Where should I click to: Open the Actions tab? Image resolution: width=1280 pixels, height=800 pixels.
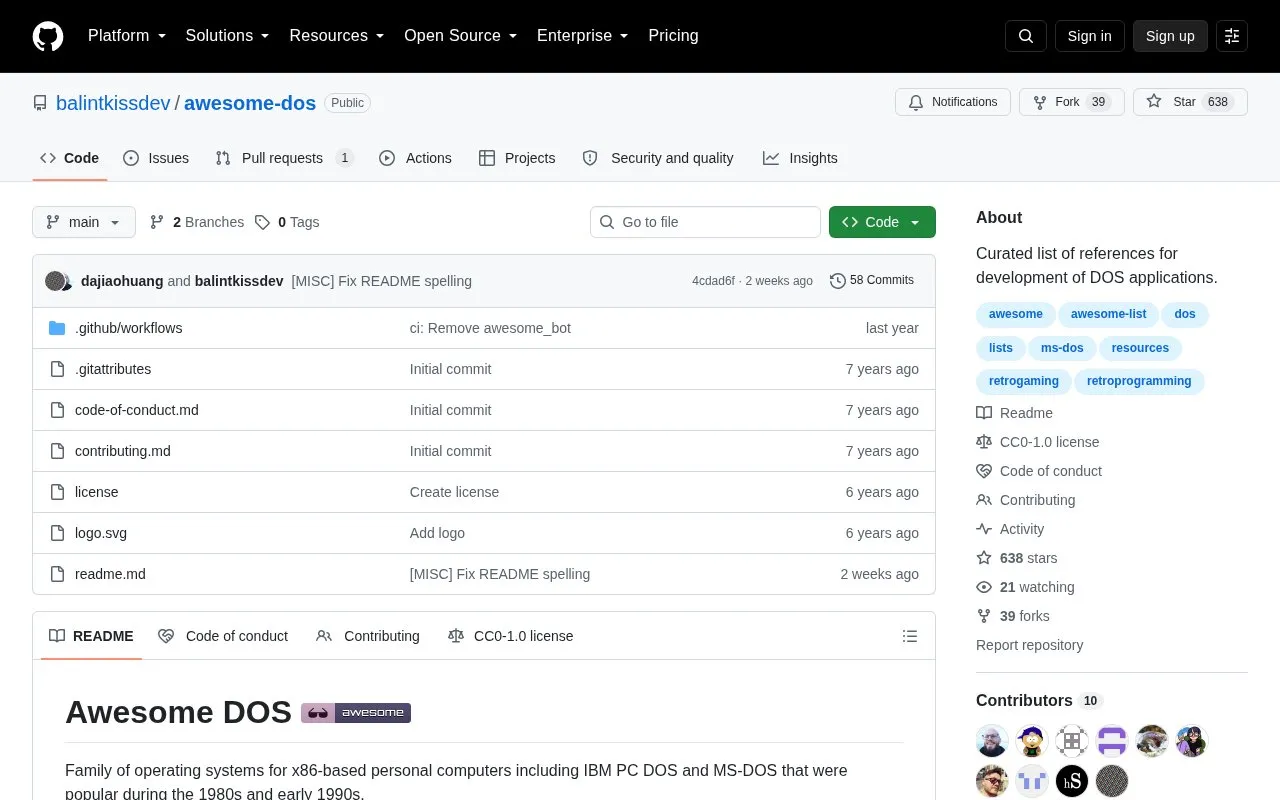[x=415, y=158]
